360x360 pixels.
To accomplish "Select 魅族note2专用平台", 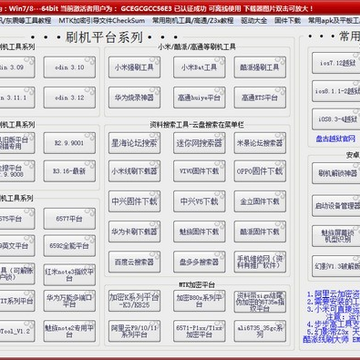I will [x=70, y=331].
